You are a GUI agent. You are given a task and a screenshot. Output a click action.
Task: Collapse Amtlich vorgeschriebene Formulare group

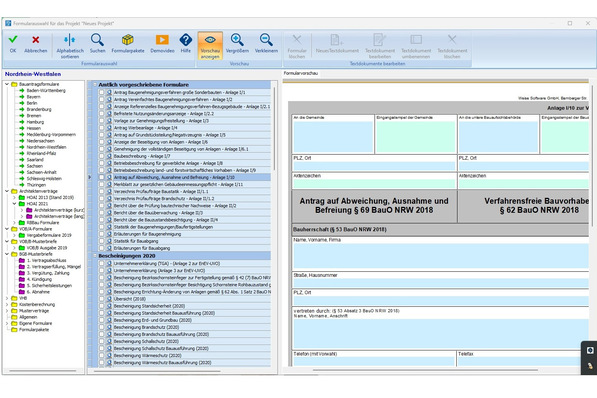click(x=95, y=85)
